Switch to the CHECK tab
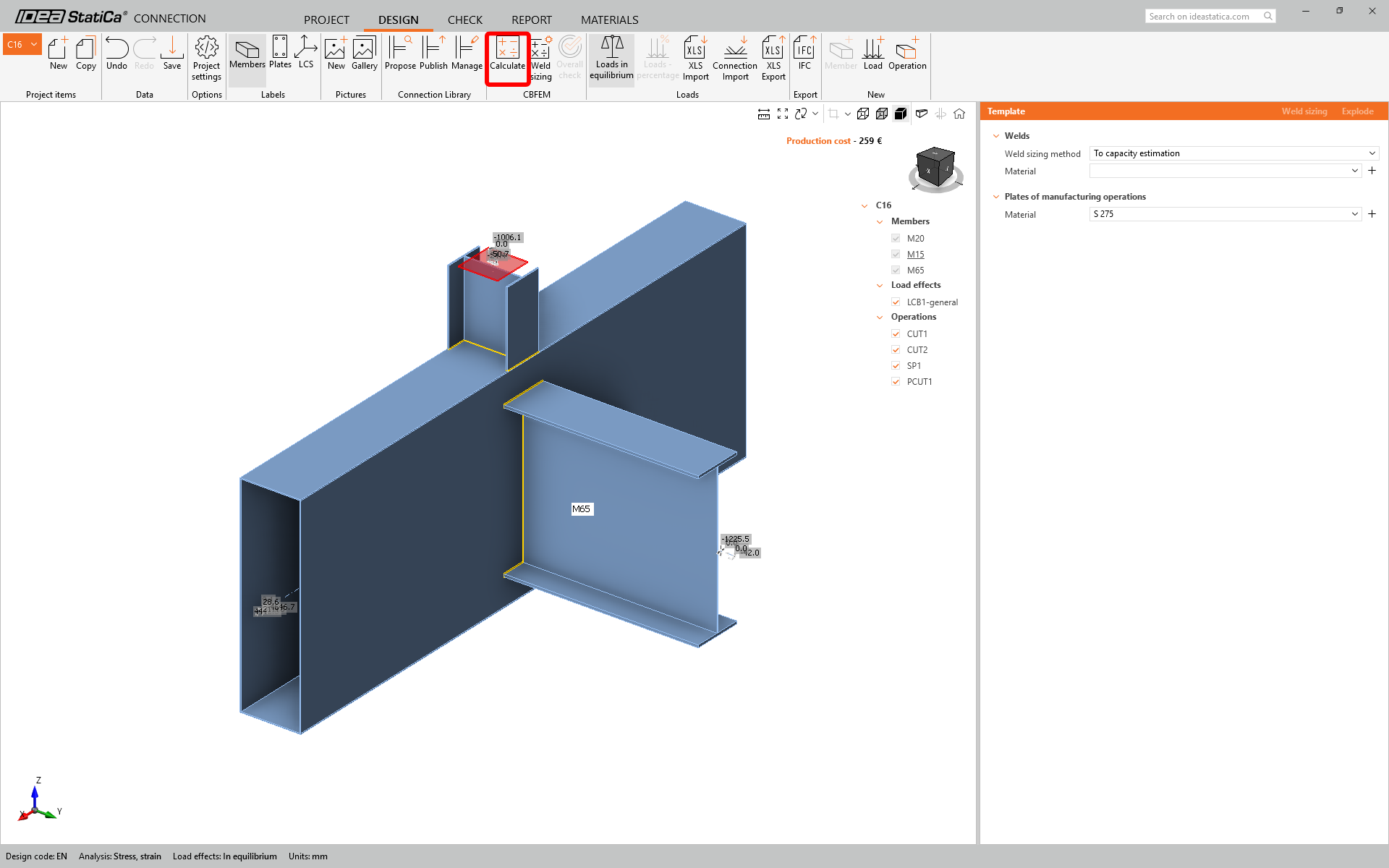The width and height of the screenshot is (1389, 868). click(464, 20)
